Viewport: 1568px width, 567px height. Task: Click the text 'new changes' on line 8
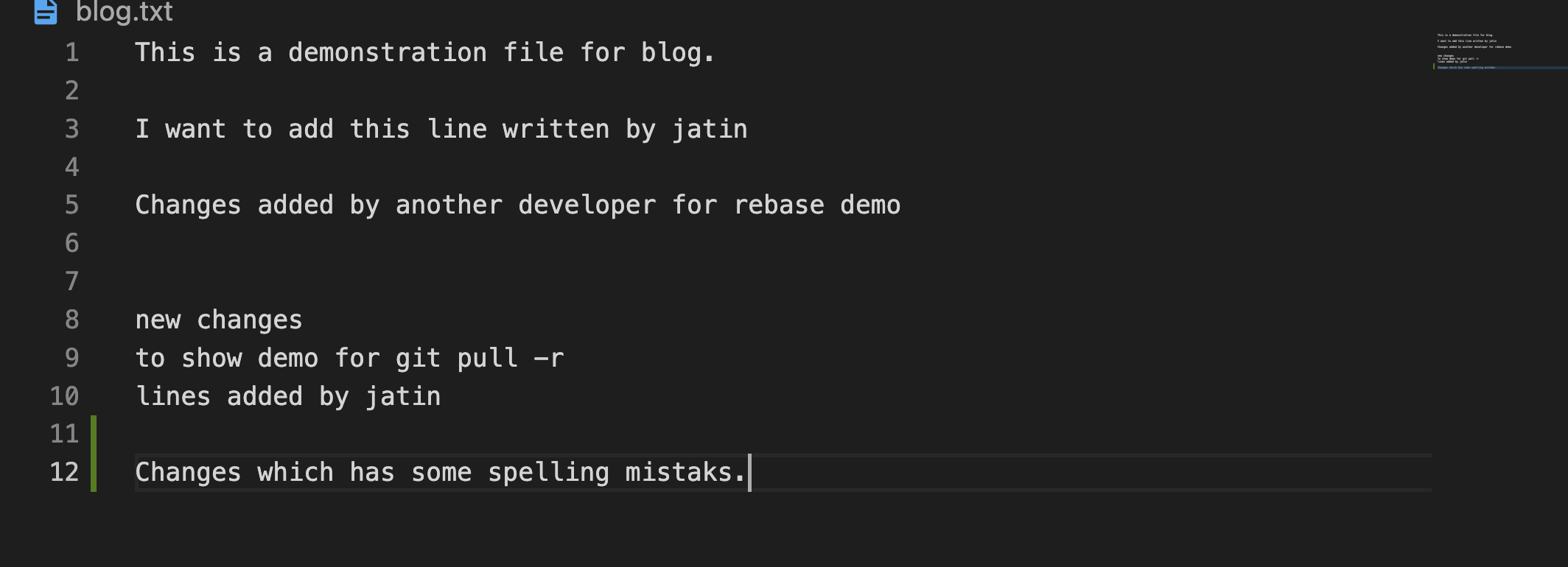pyautogui.click(x=219, y=320)
